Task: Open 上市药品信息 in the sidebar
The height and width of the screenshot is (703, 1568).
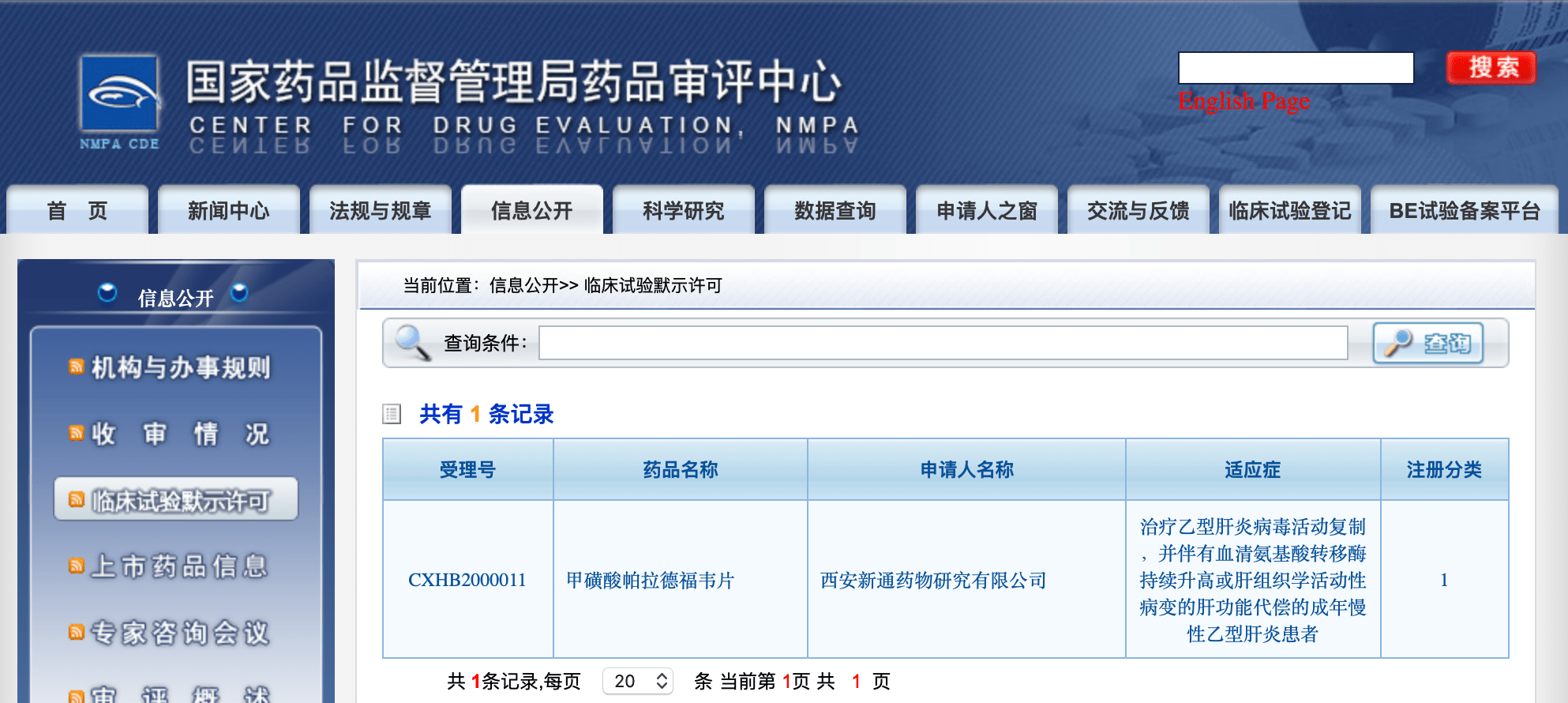Action: point(179,566)
